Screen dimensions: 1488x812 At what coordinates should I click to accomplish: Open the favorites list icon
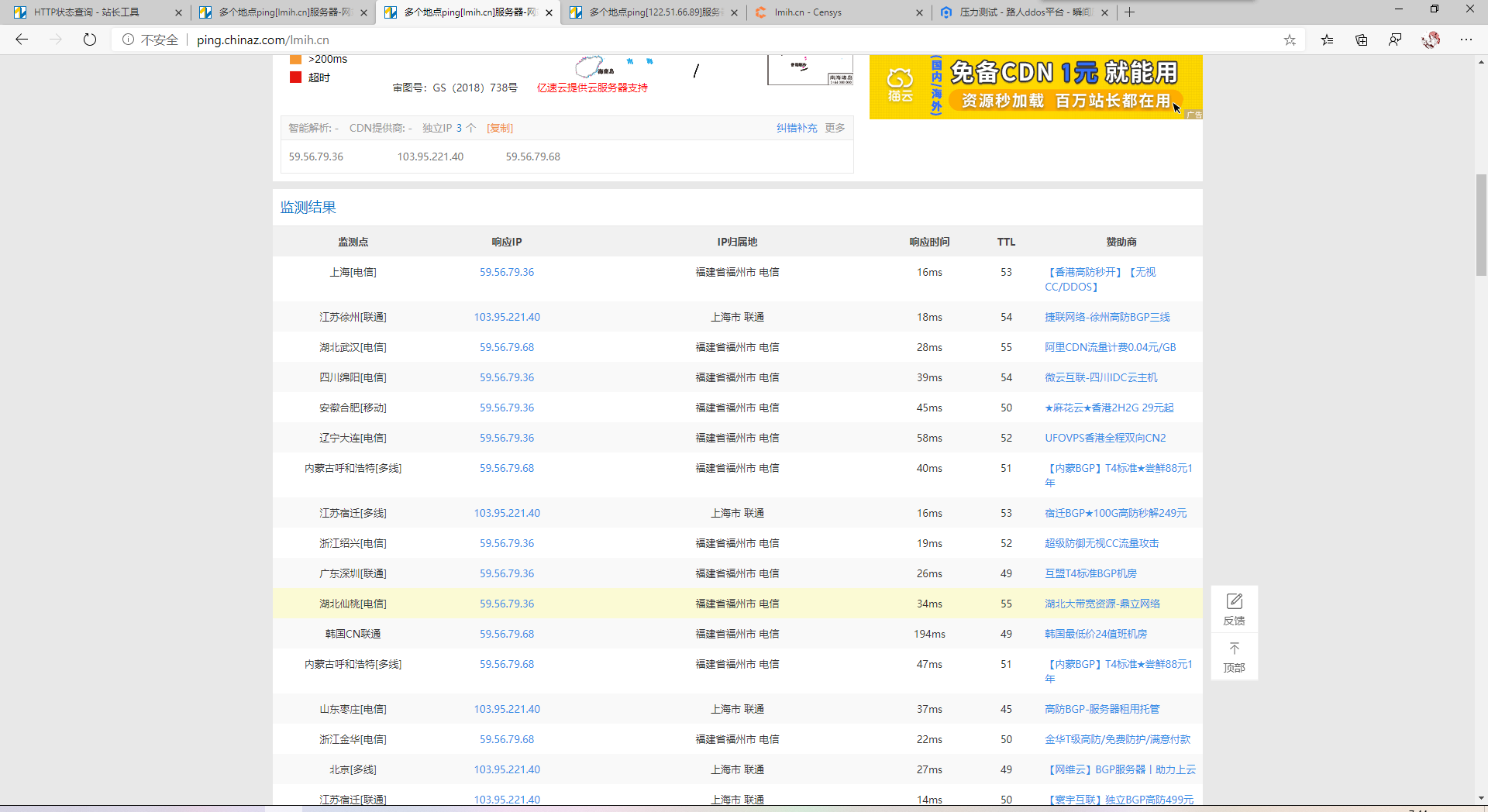coord(1327,40)
